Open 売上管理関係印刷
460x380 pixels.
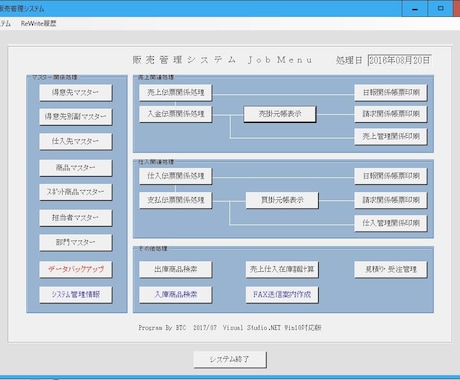(391, 137)
